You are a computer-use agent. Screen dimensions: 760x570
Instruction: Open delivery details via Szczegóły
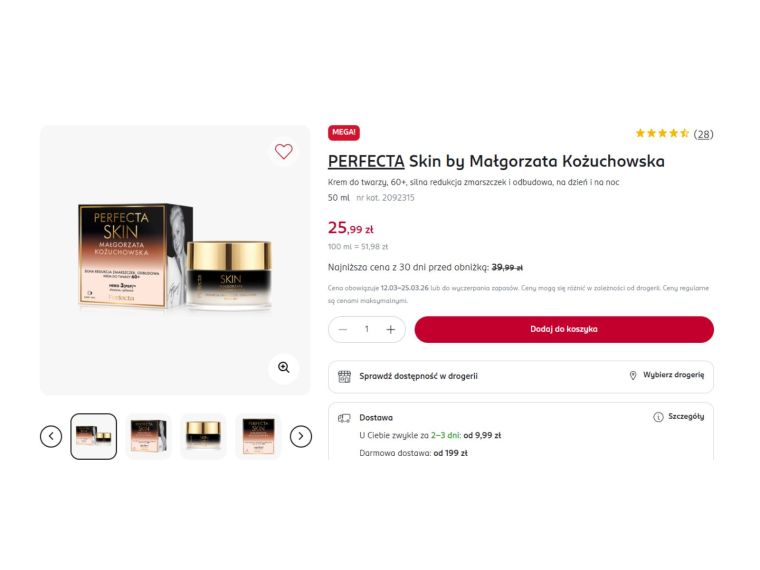coord(679,417)
